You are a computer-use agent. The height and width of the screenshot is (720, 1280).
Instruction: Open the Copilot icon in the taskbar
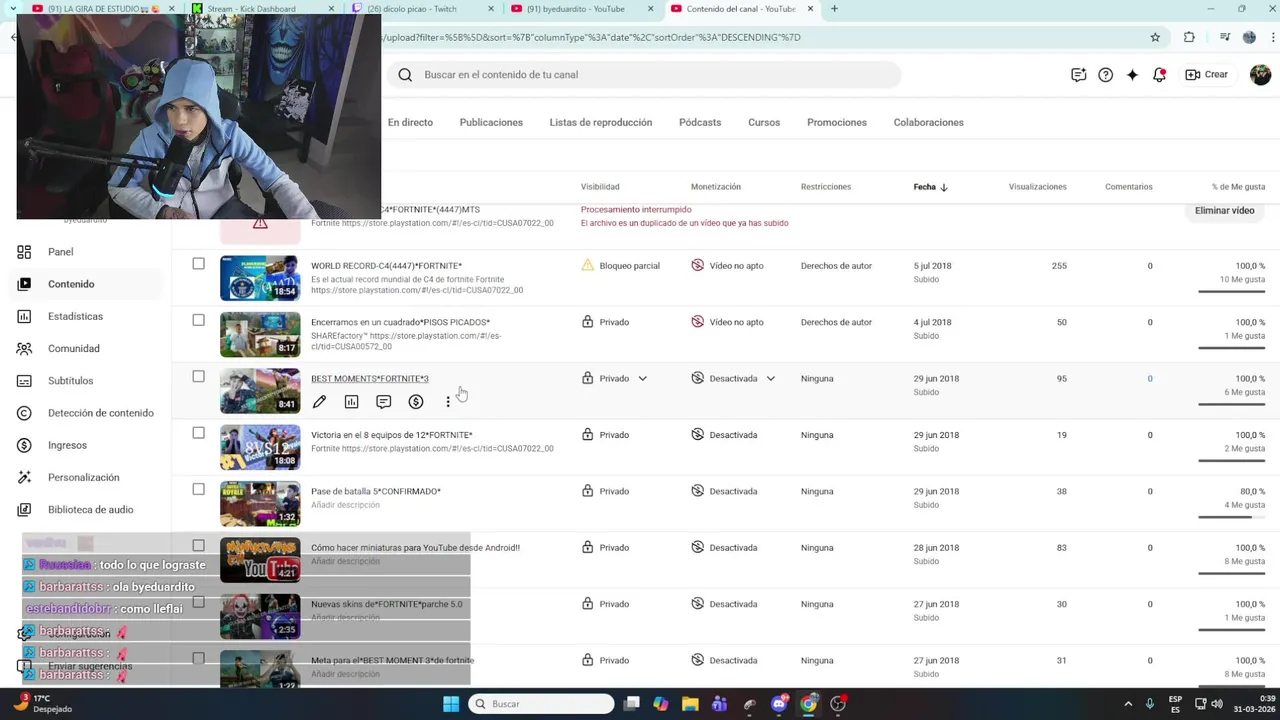tap(661, 704)
